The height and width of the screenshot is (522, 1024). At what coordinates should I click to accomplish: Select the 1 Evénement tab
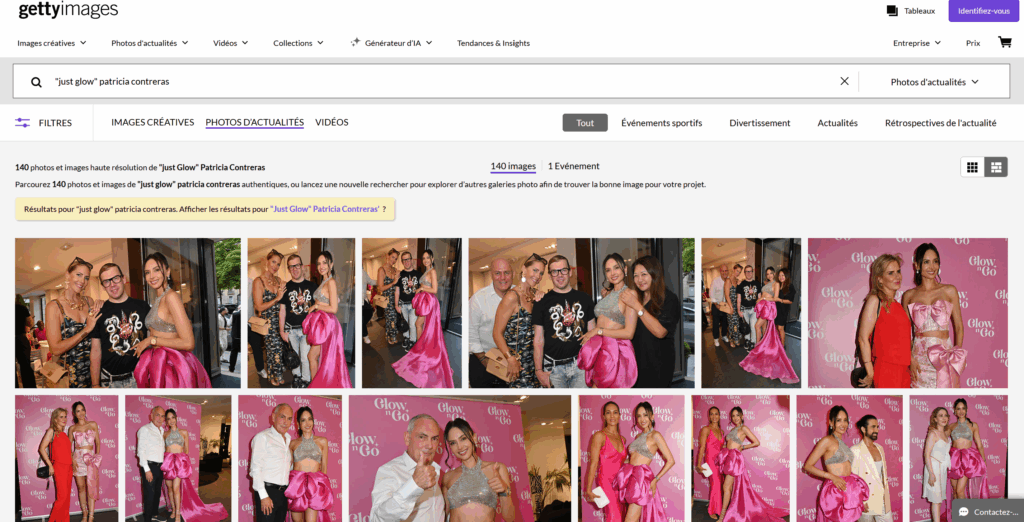pos(573,166)
